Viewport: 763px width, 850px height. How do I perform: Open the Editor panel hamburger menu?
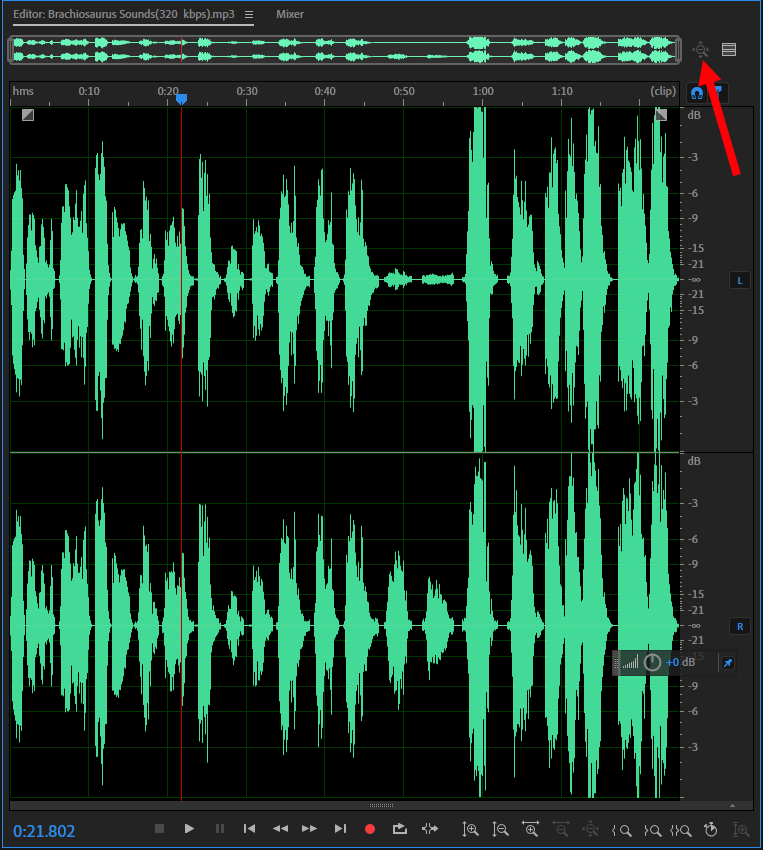pos(249,15)
